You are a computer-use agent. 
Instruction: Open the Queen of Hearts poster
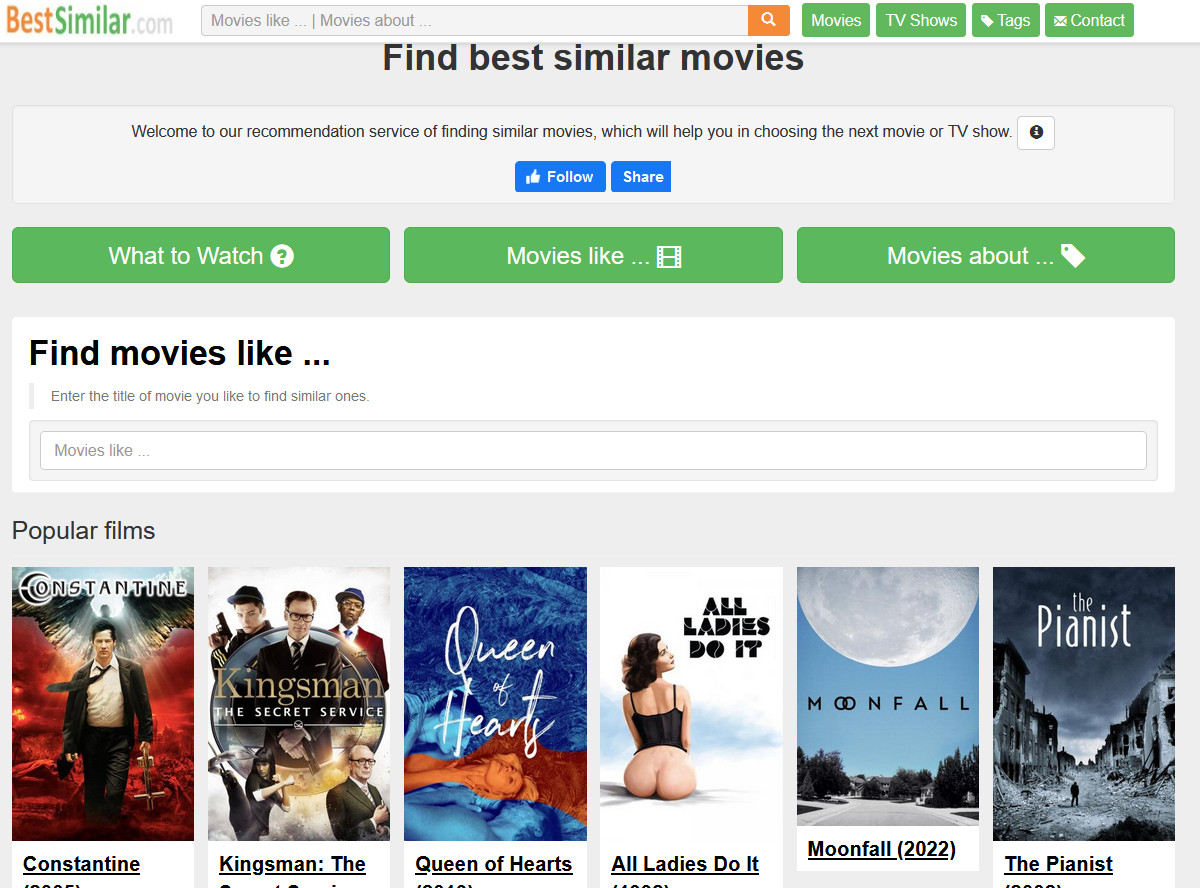coord(495,704)
